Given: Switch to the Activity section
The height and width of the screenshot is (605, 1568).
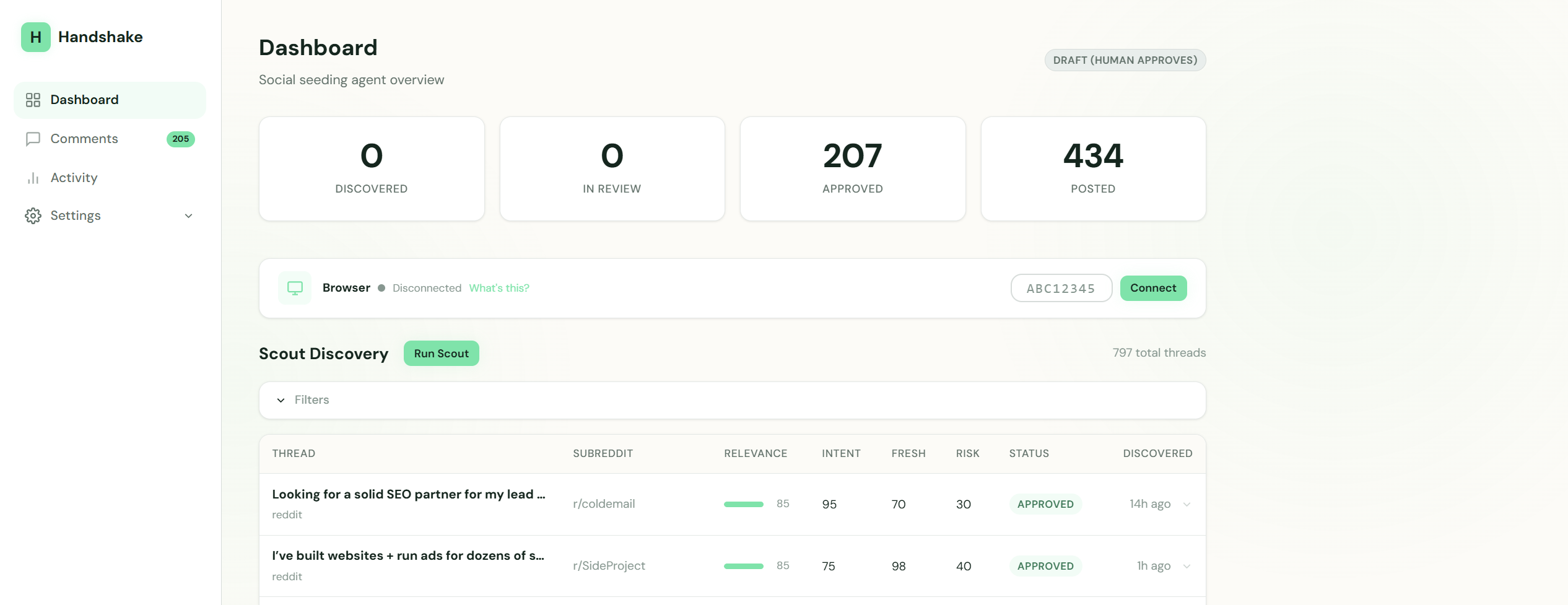Looking at the screenshot, I should 73,178.
